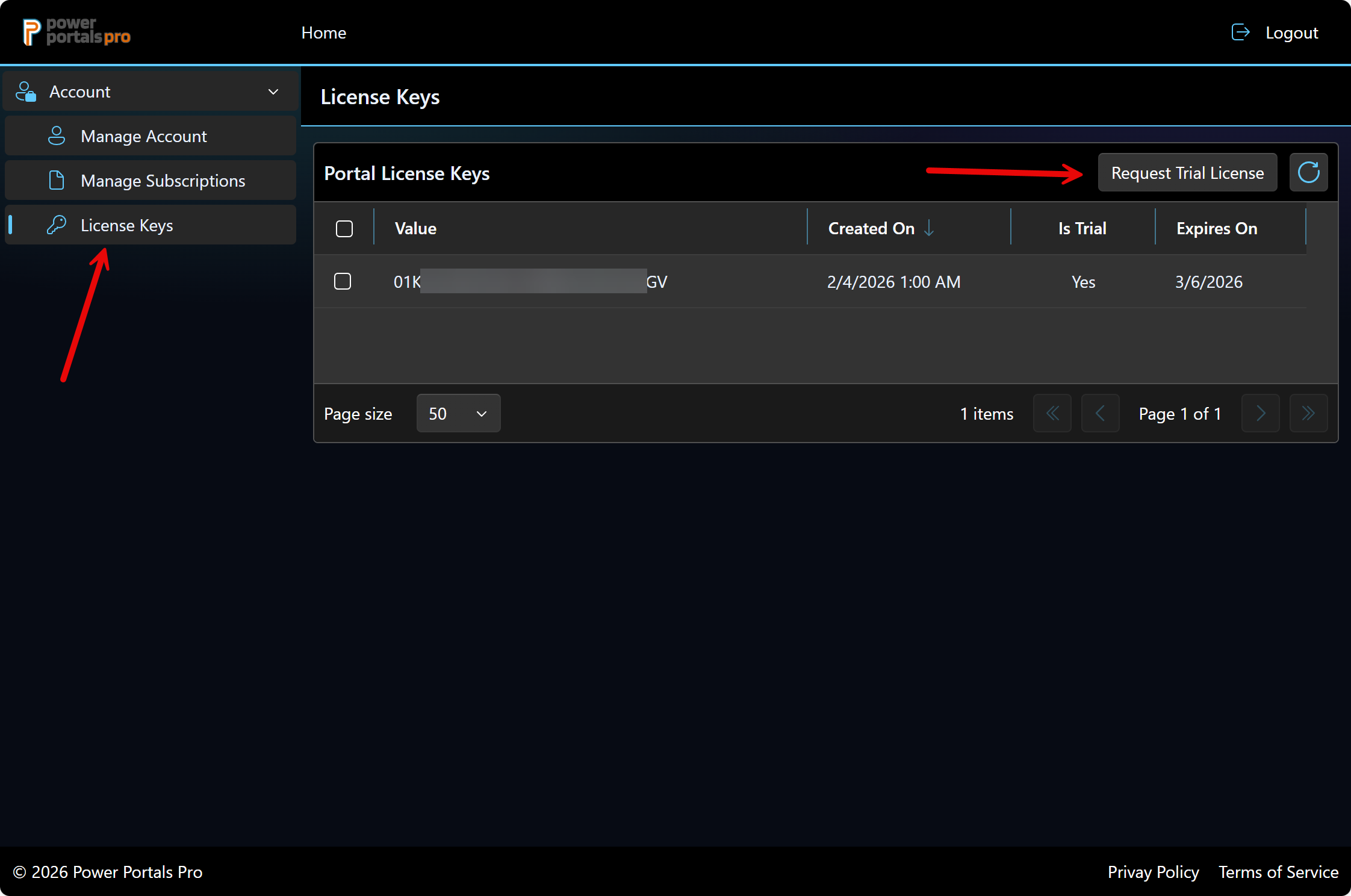Click the refresh license keys icon
1351x896 pixels.
coord(1308,173)
